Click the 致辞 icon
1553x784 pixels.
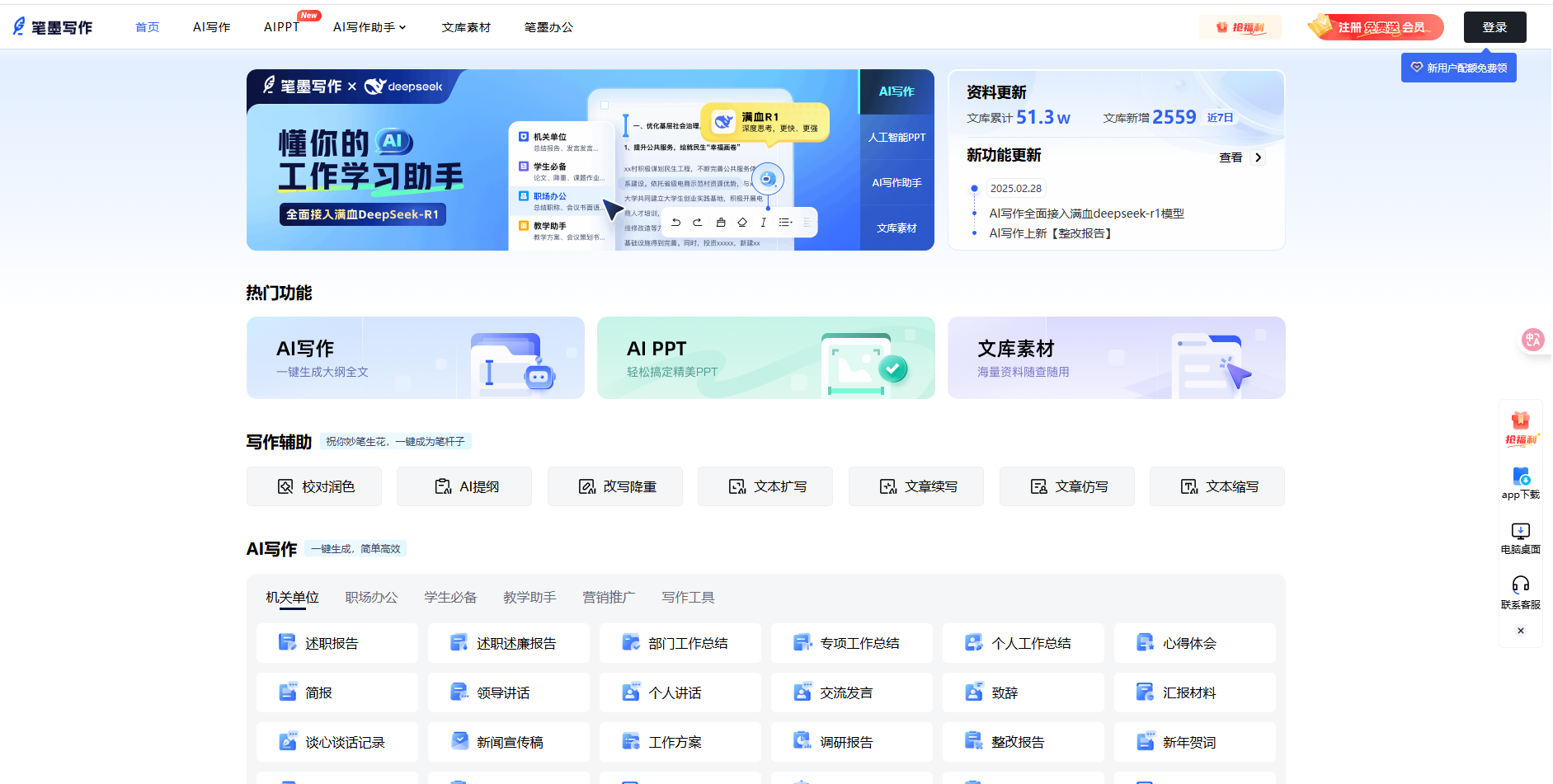(x=973, y=692)
